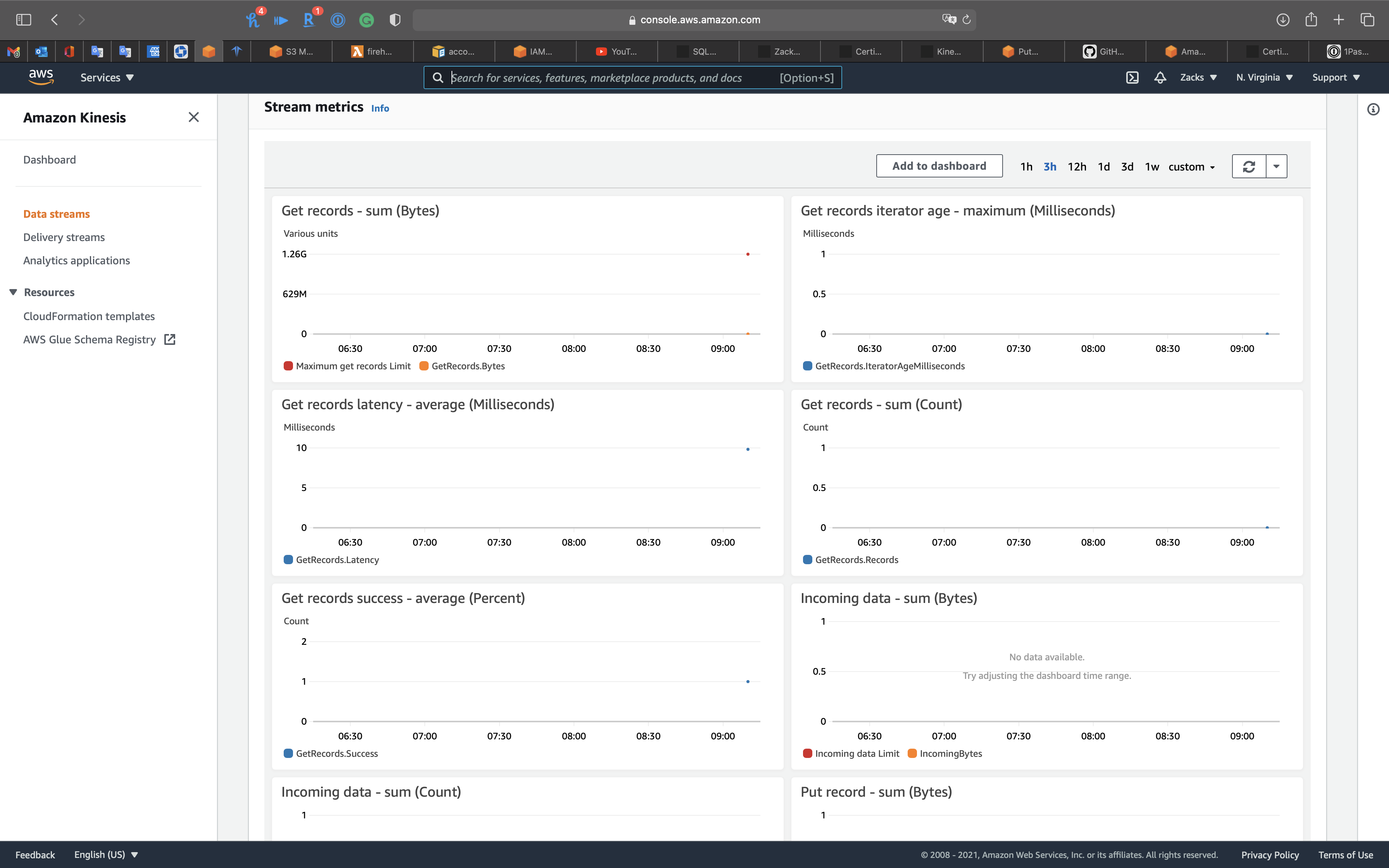Viewport: 1389px width, 868px height.
Task: Close the Amazon Kinesis sidebar panel
Action: click(x=193, y=117)
